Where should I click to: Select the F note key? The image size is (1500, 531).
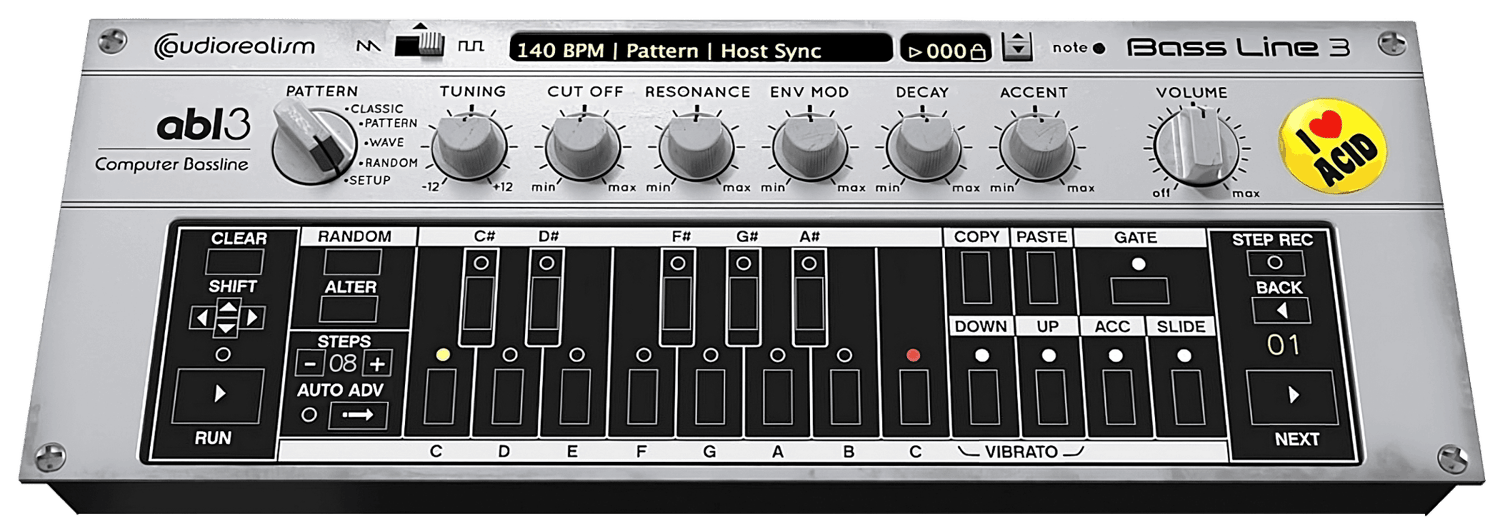tap(641, 395)
